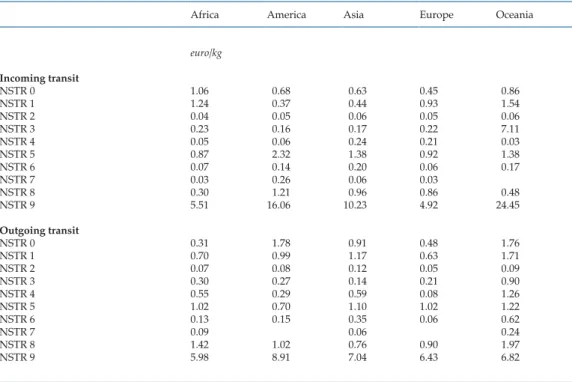The height and width of the screenshot is (382, 572).
Task: Click the value 0.12 in Asia column
Action: (358, 269)
